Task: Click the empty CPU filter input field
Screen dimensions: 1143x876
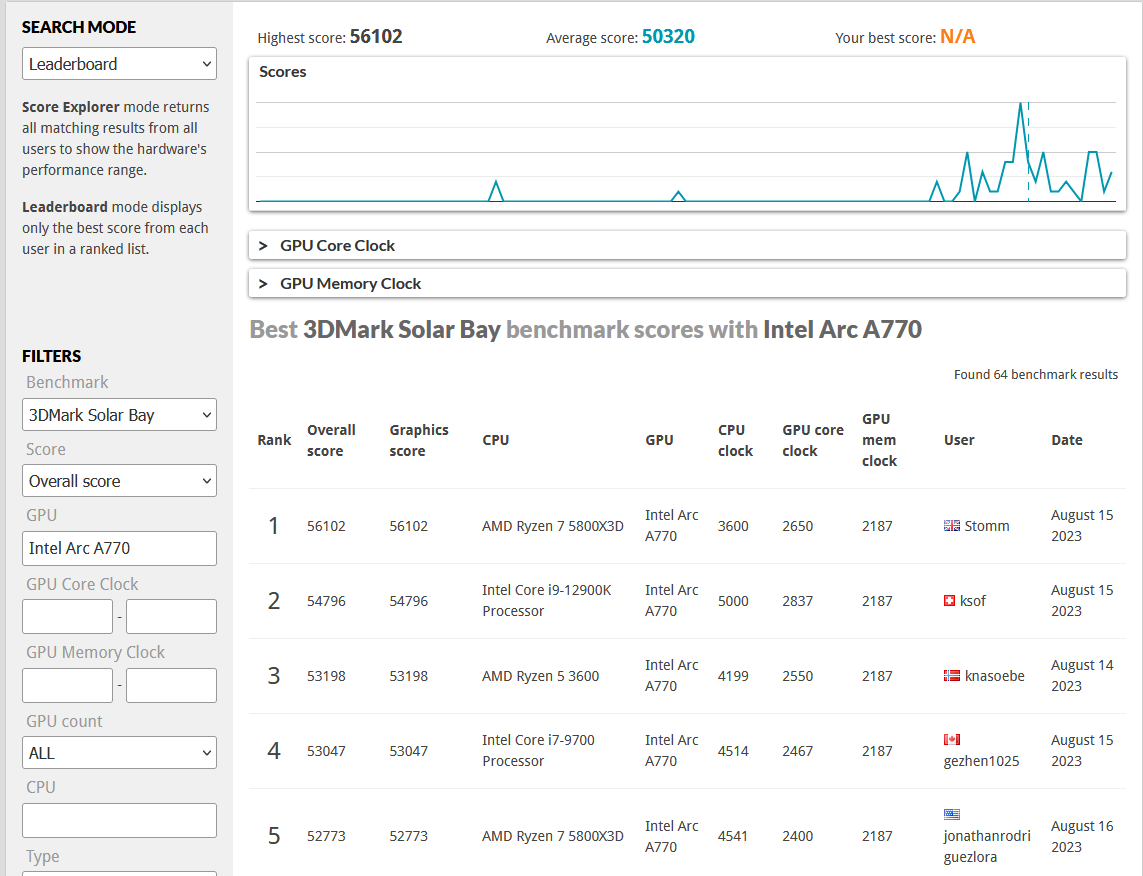Action: click(120, 821)
